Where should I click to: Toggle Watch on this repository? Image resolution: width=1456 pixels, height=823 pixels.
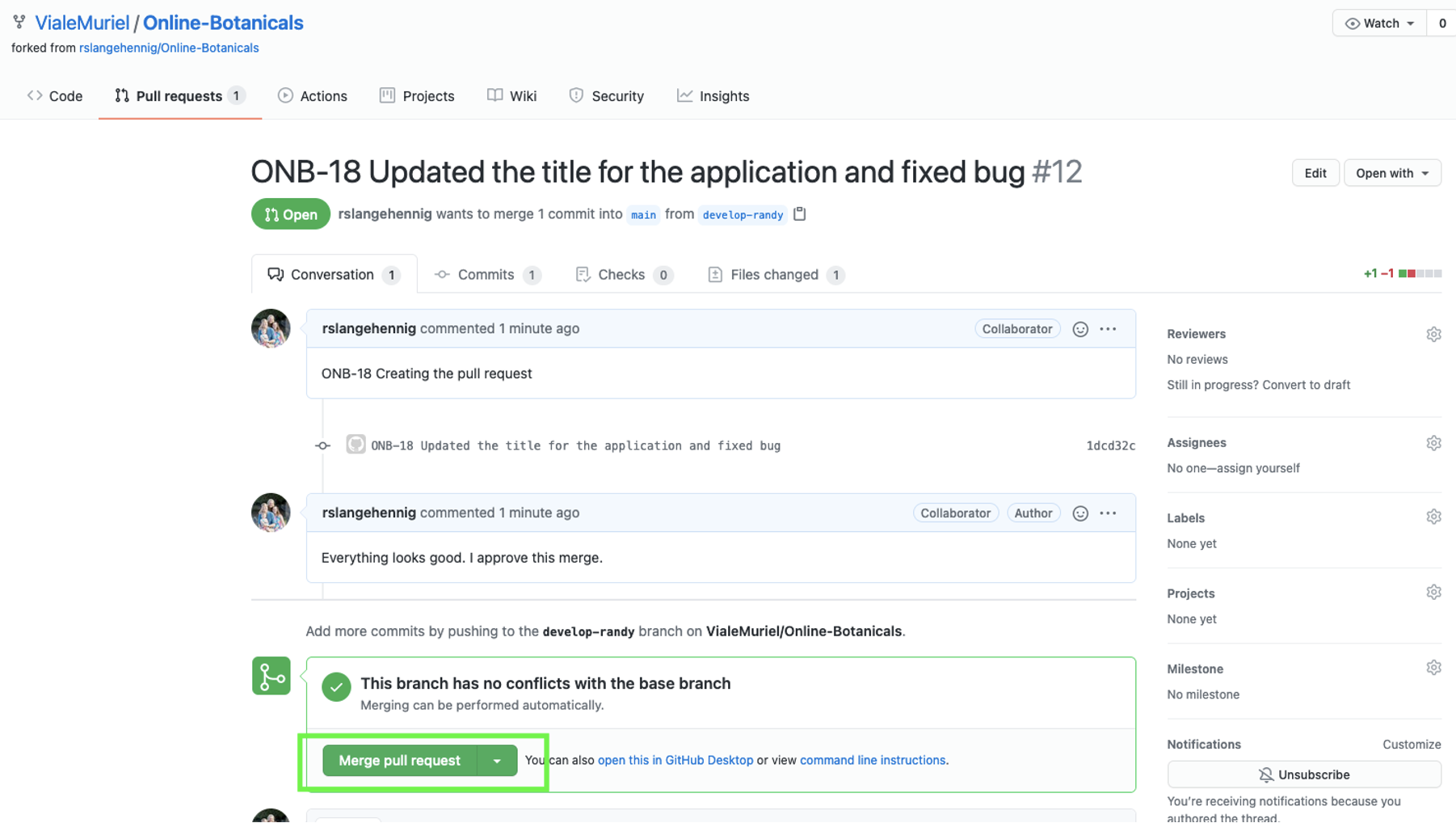(x=1379, y=23)
